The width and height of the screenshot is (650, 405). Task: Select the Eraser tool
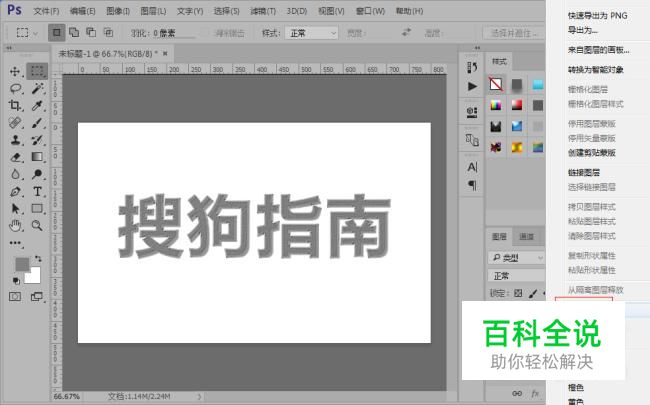pos(15,157)
